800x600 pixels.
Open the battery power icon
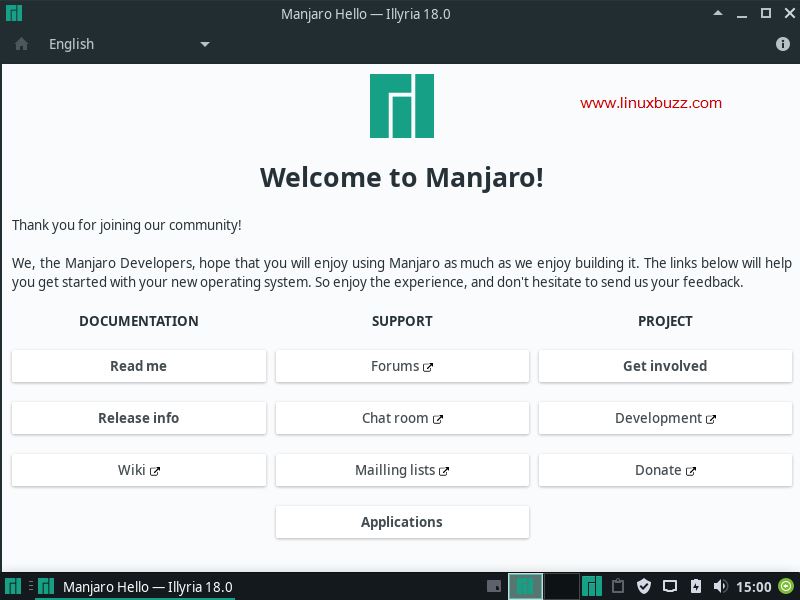point(695,586)
